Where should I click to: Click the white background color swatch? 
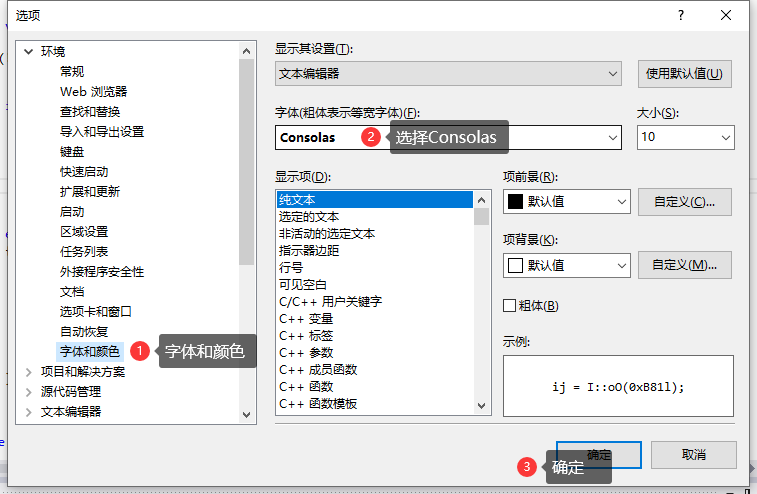pyautogui.click(x=516, y=265)
